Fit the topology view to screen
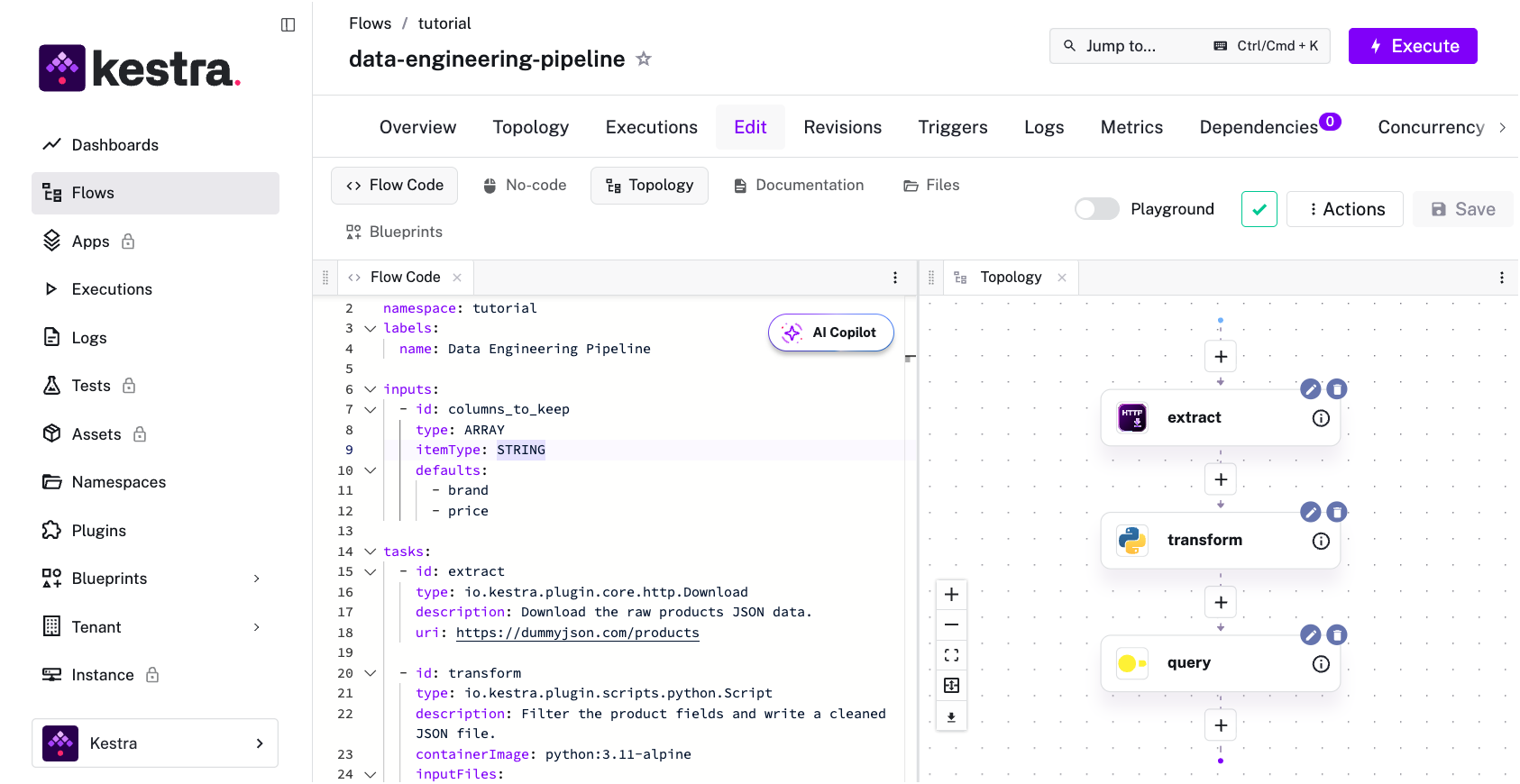The image size is (1520, 784). 951,655
